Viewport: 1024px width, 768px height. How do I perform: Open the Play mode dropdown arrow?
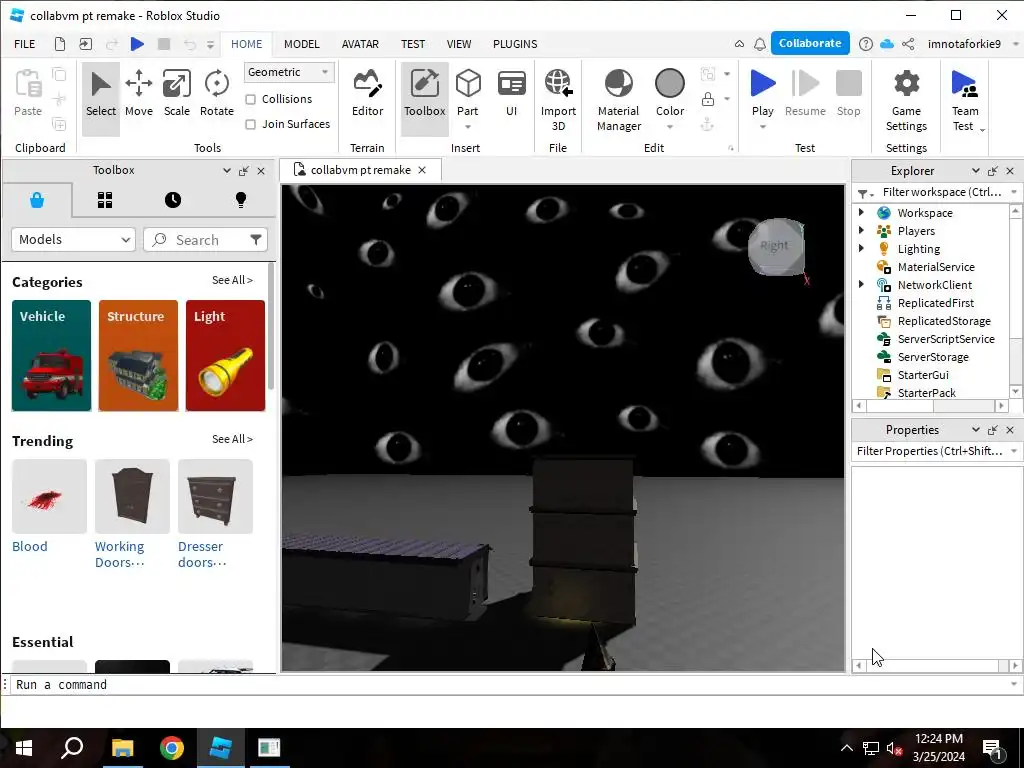click(x=763, y=127)
